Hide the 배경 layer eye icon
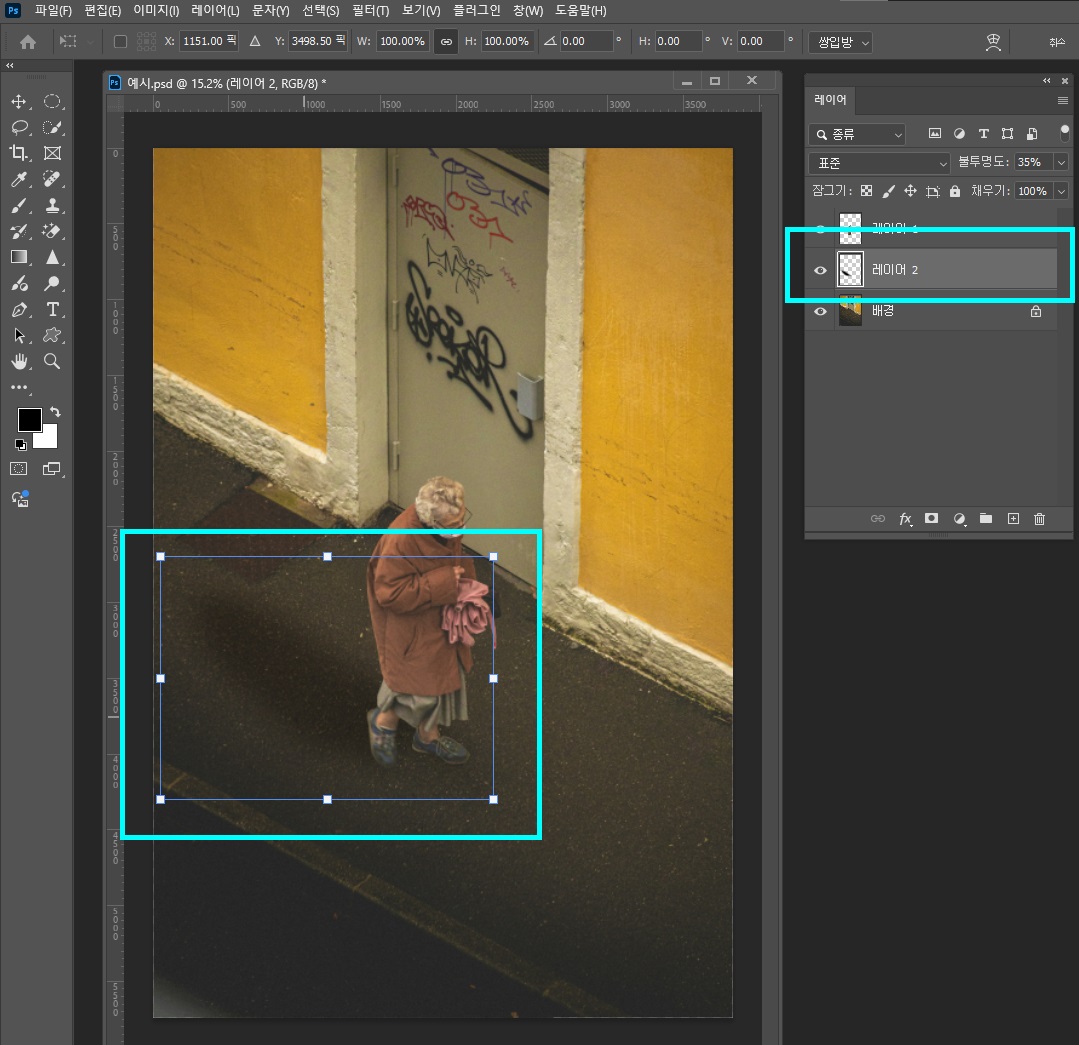 point(820,312)
